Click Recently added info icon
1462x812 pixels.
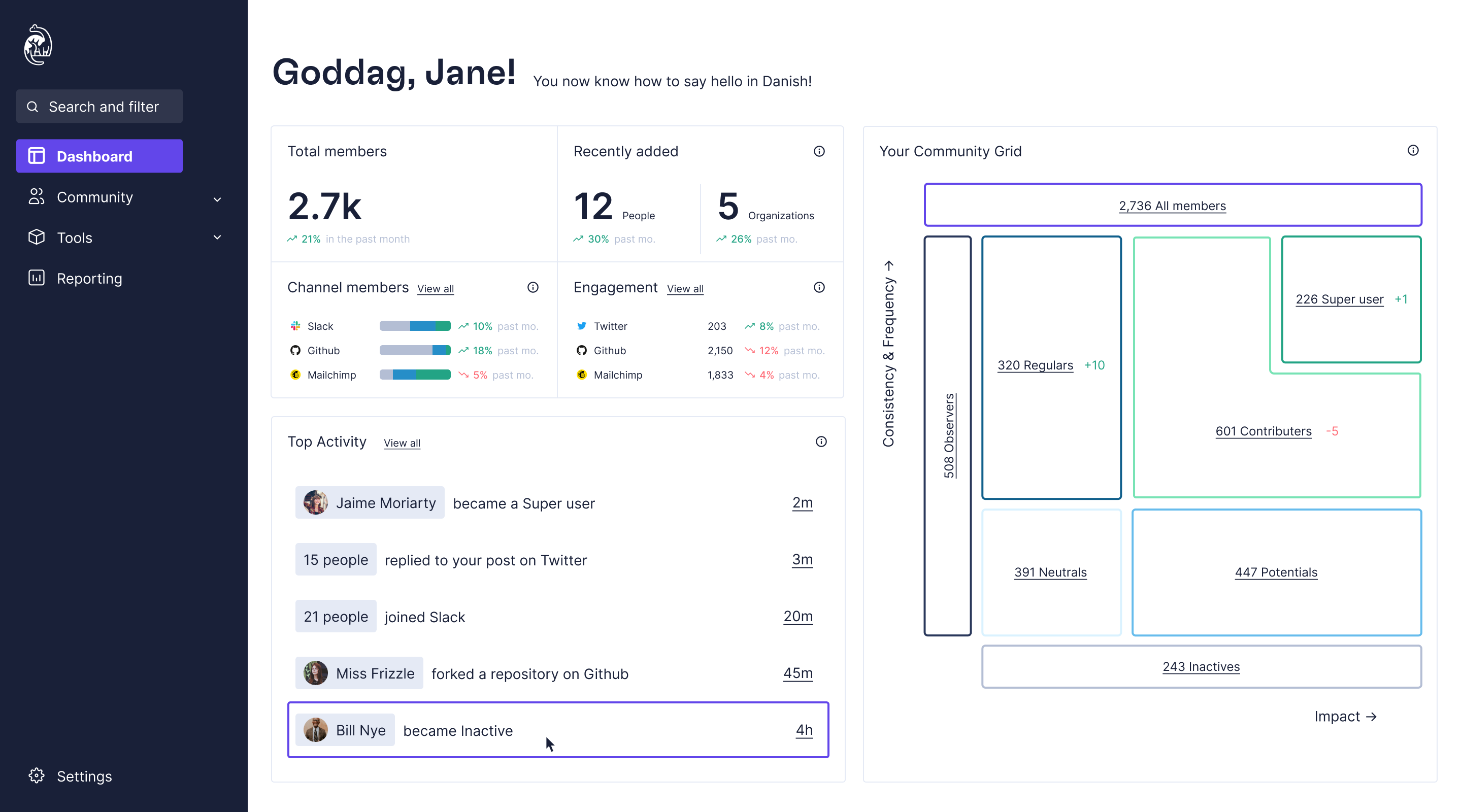tap(818, 151)
